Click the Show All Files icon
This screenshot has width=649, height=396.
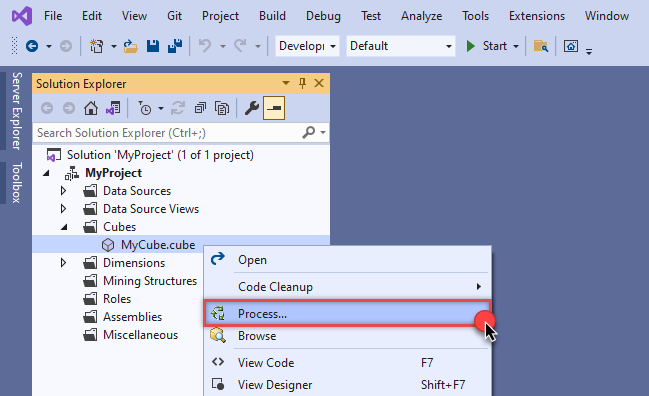(222, 108)
